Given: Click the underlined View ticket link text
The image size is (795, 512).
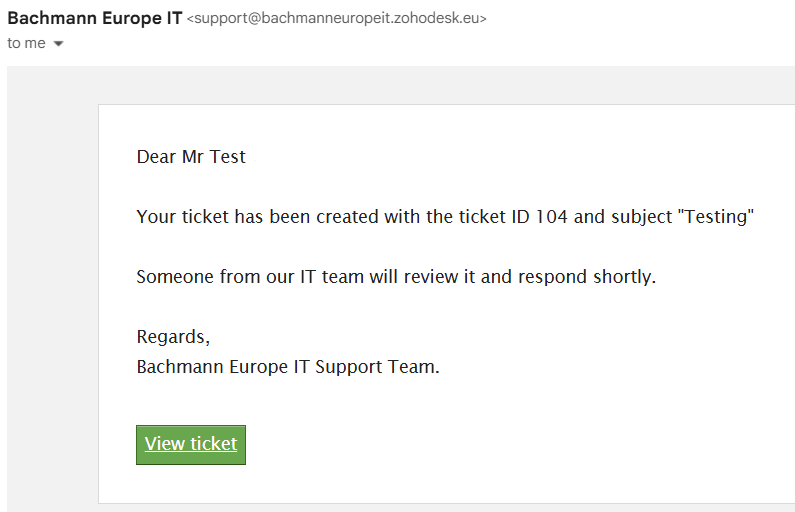Looking at the screenshot, I should 191,444.
